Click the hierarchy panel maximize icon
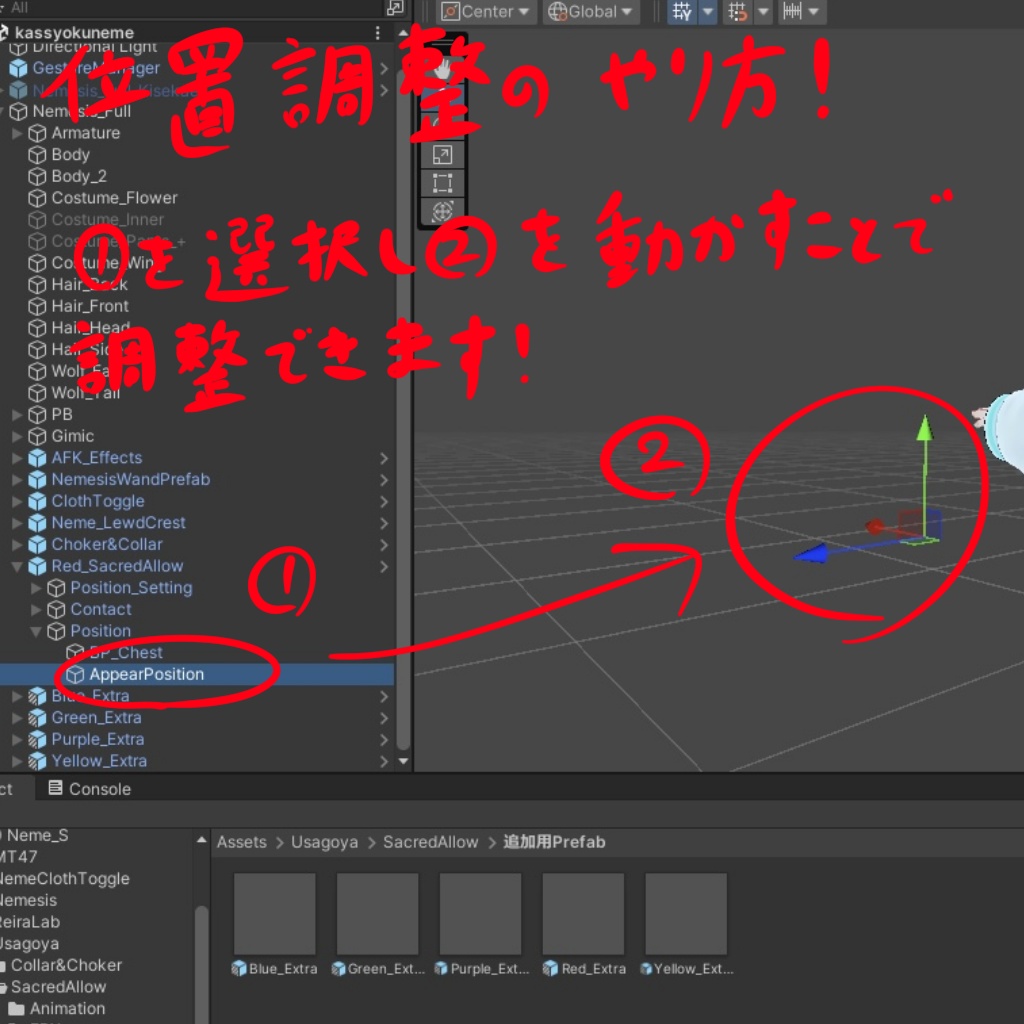Image resolution: width=1024 pixels, height=1024 pixels. 394,8
